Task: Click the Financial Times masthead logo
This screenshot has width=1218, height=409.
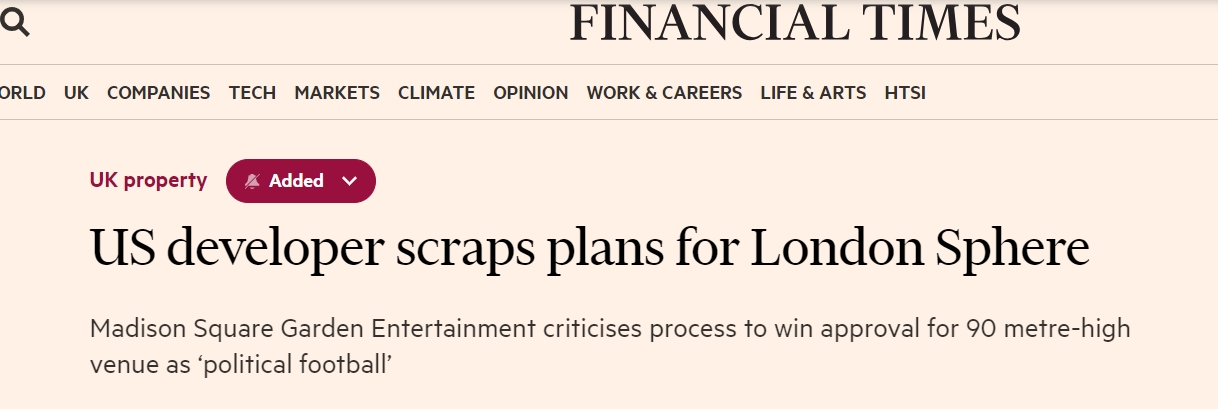Action: click(x=795, y=22)
